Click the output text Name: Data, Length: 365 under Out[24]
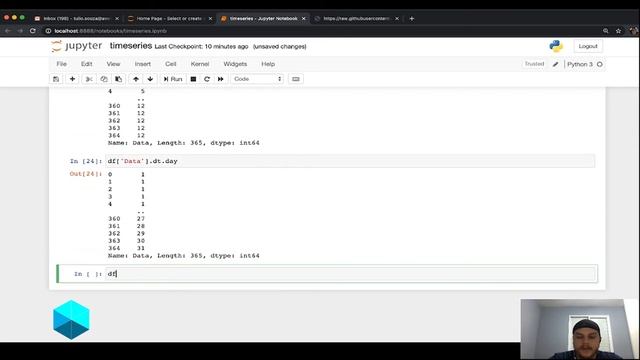 click(184, 256)
